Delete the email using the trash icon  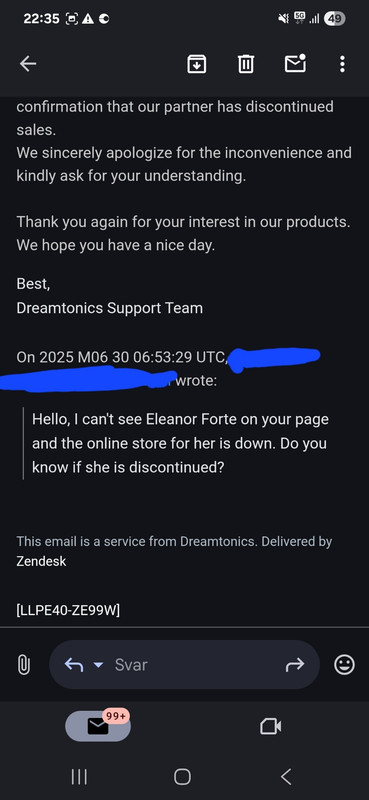pos(246,64)
